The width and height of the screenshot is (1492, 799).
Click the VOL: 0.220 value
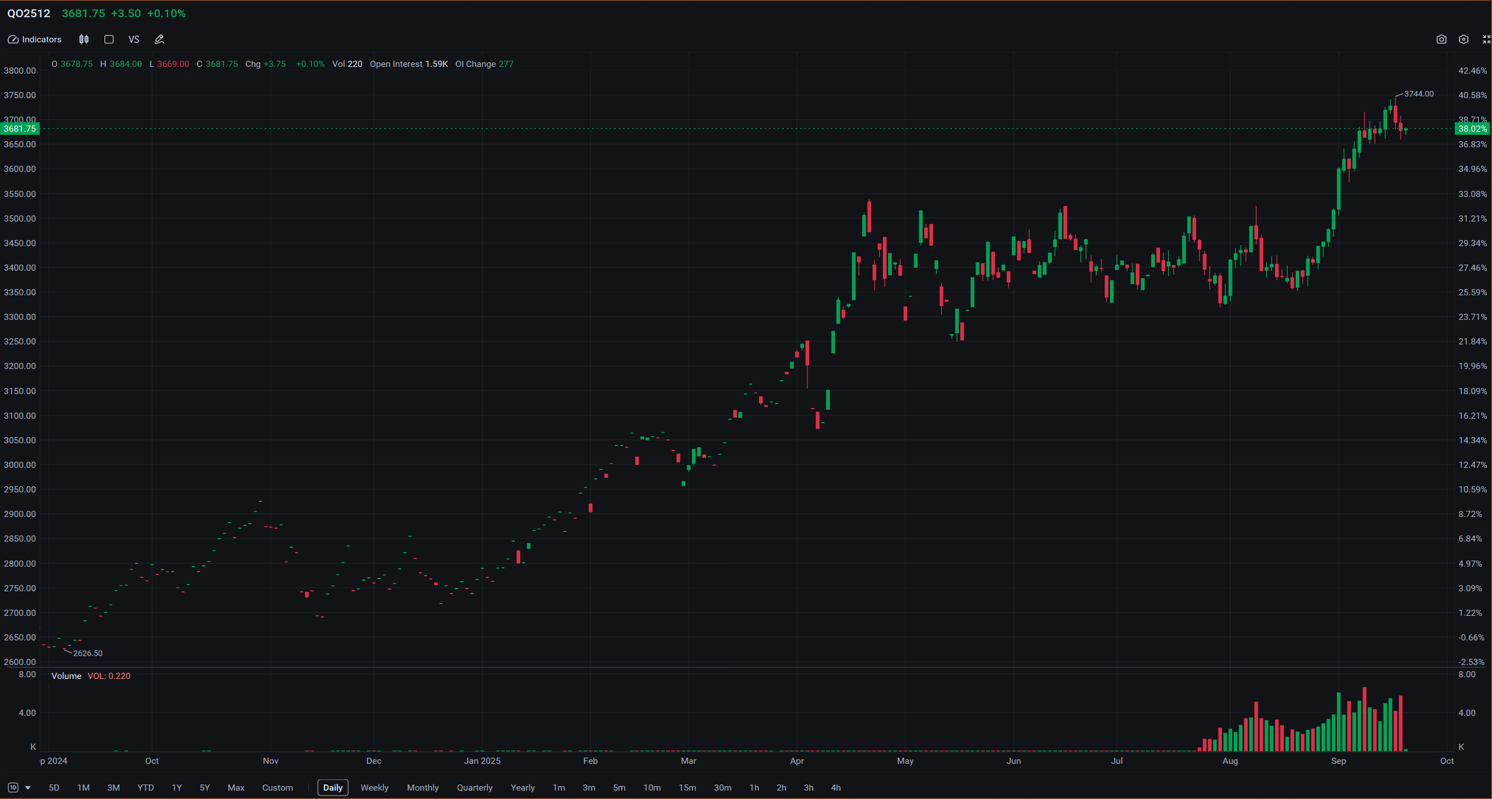click(x=109, y=677)
